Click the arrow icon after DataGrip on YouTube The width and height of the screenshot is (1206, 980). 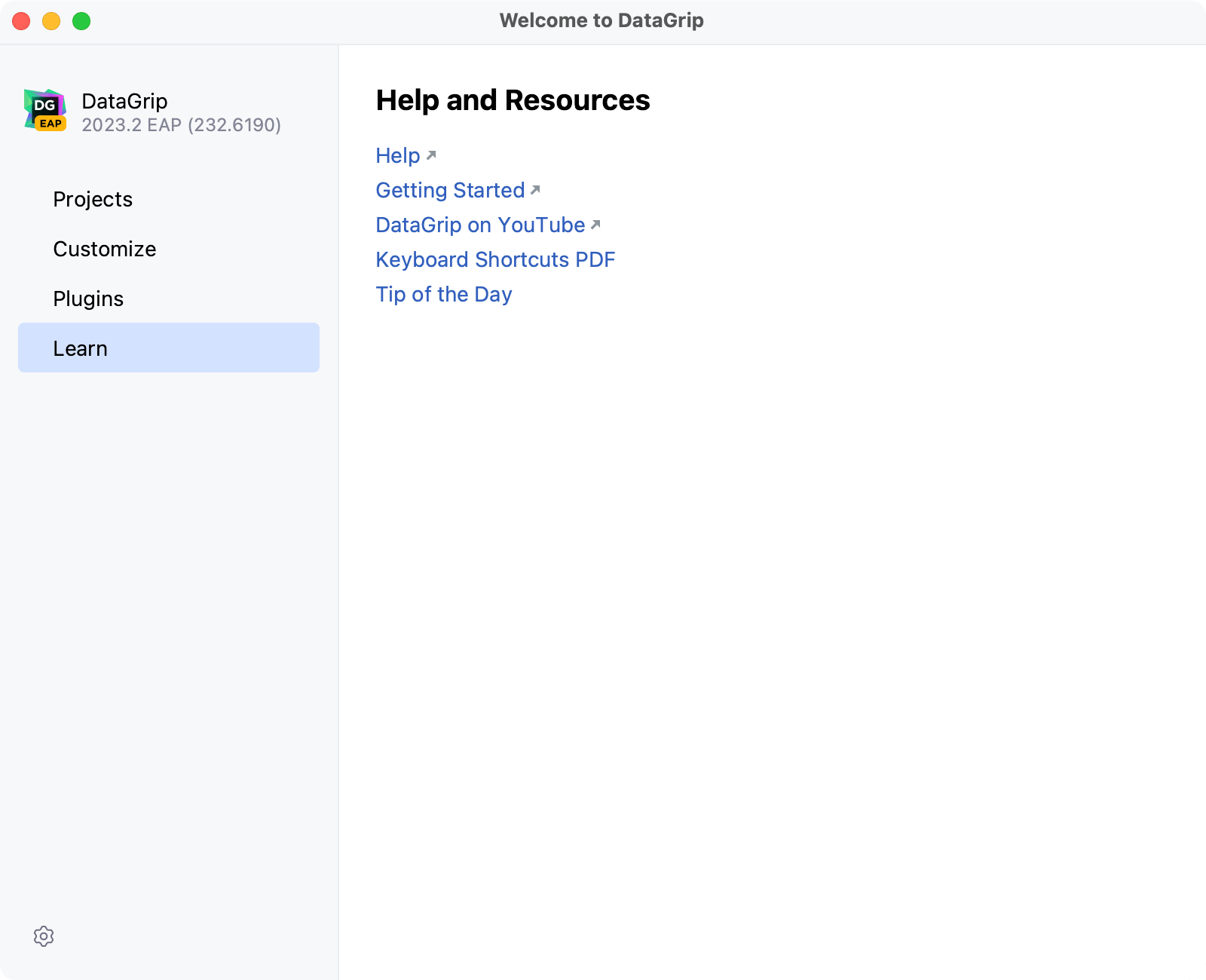coord(595,225)
